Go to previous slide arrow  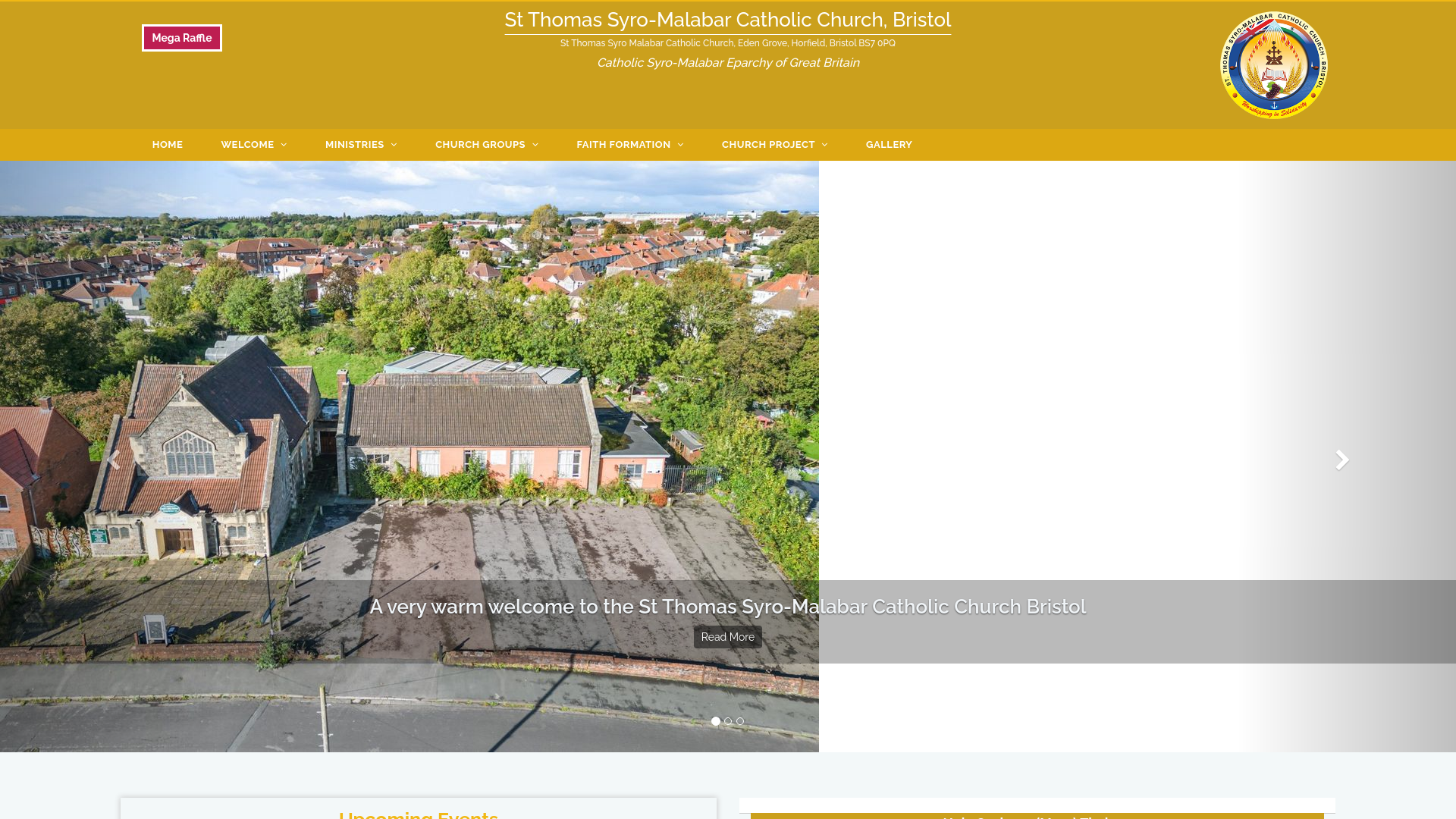[113, 460]
